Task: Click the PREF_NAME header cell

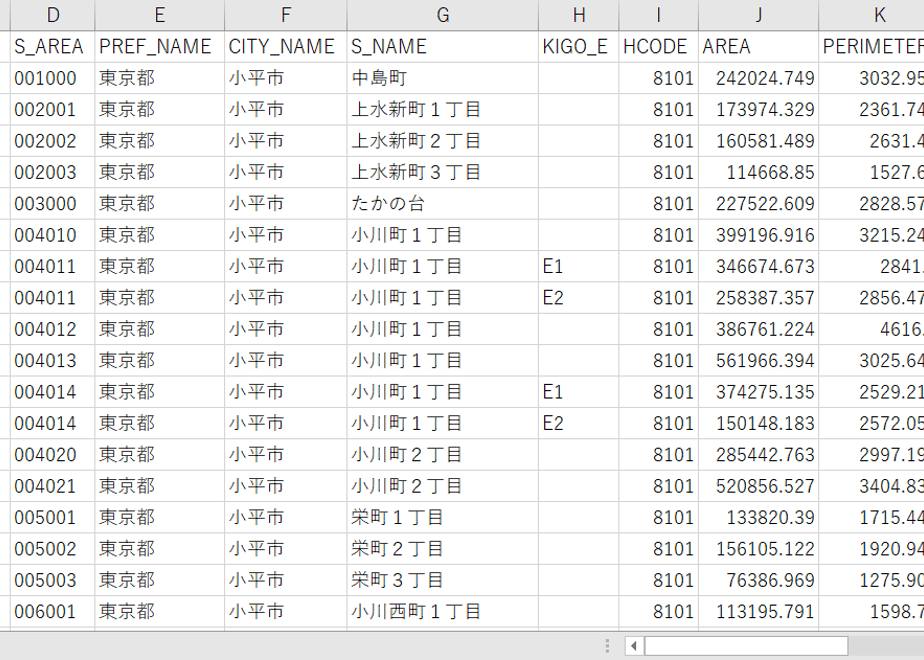Action: pyautogui.click(x=160, y=47)
